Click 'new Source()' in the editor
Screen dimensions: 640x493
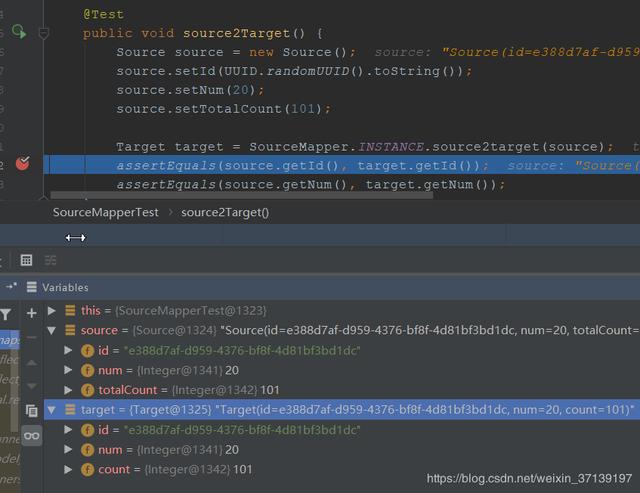298,52
